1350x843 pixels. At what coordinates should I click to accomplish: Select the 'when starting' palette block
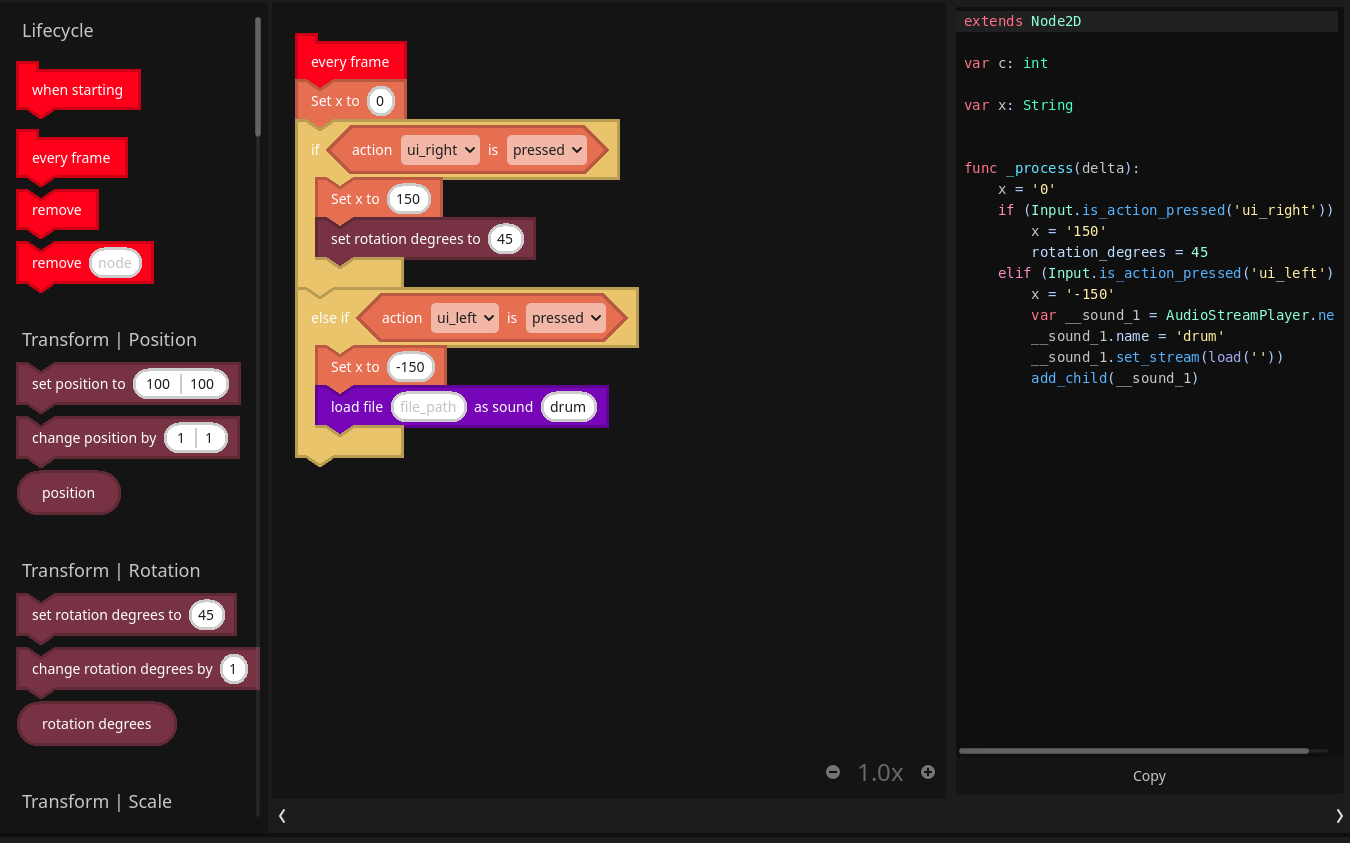tap(77, 90)
